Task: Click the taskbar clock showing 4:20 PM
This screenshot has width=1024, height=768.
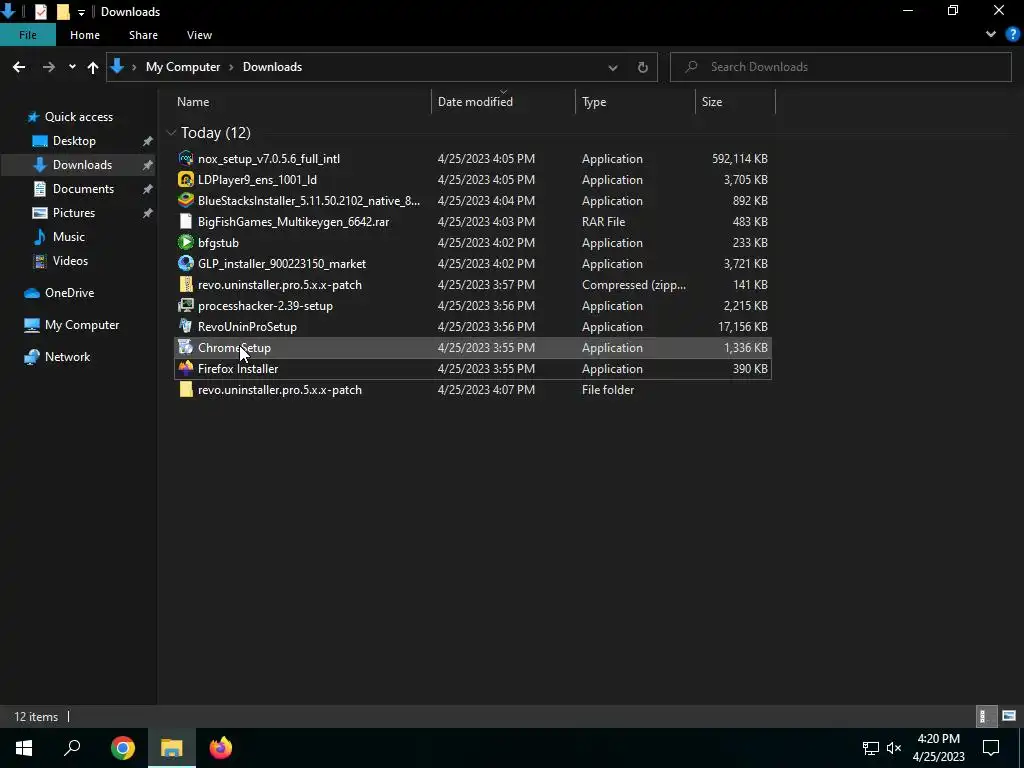Action: point(938,748)
